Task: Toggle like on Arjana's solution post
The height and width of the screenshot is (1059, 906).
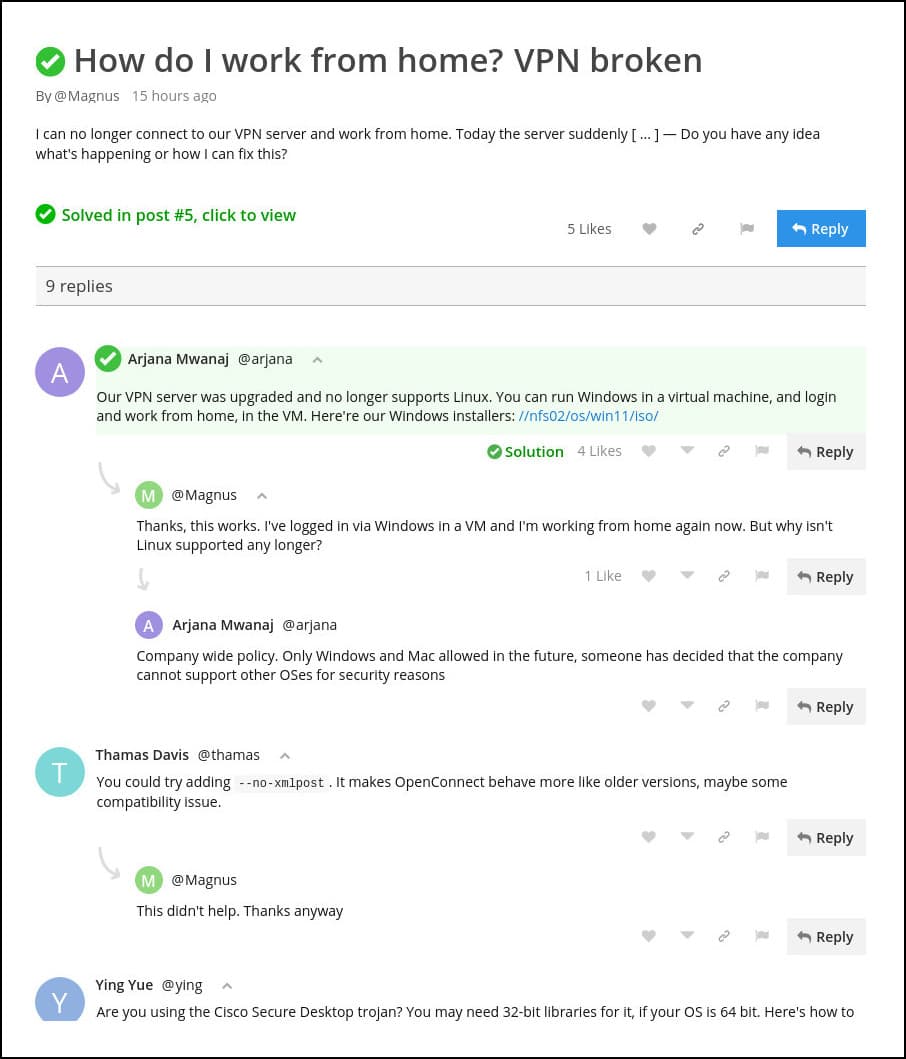Action: coord(649,452)
